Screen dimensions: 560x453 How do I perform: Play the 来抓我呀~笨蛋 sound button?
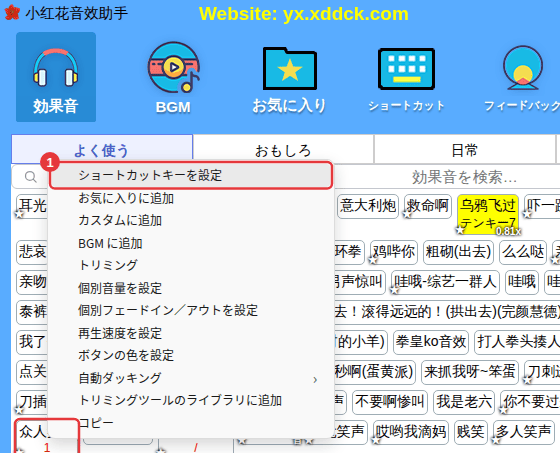(470, 372)
